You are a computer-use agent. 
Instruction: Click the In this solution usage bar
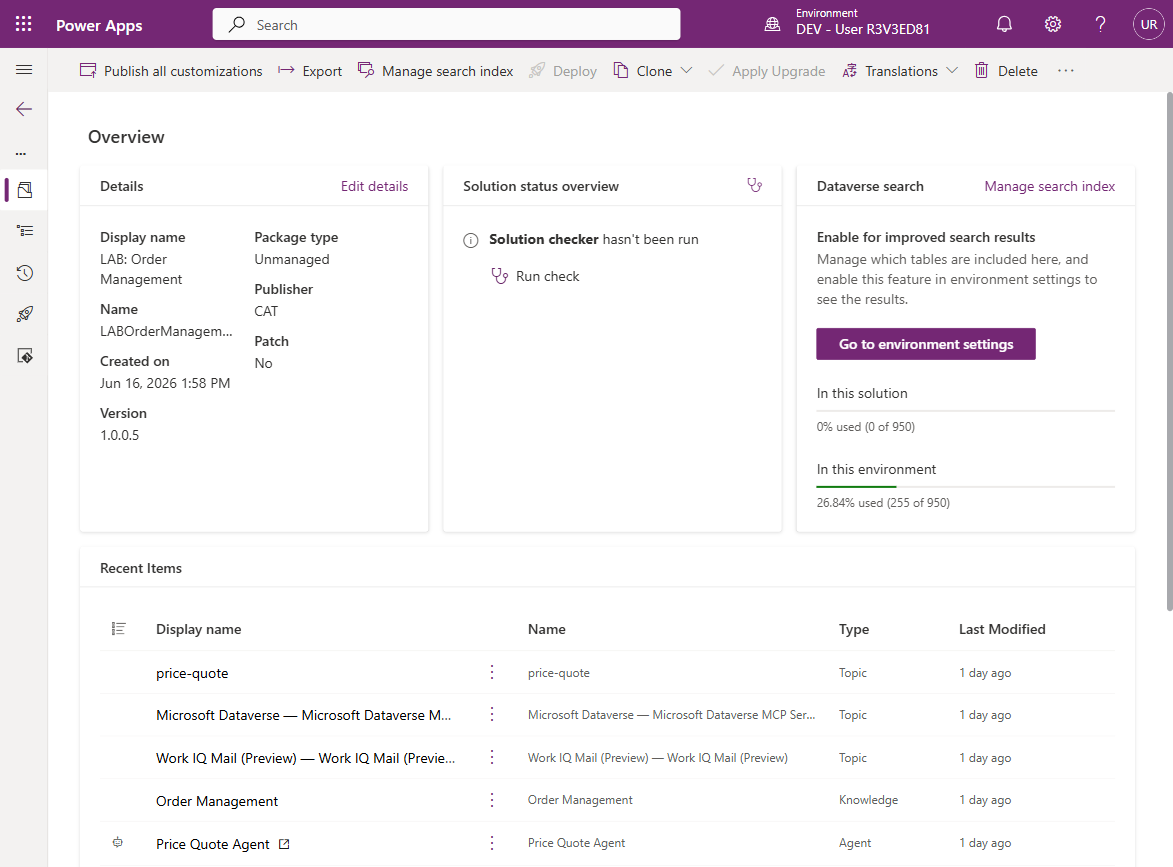click(966, 411)
